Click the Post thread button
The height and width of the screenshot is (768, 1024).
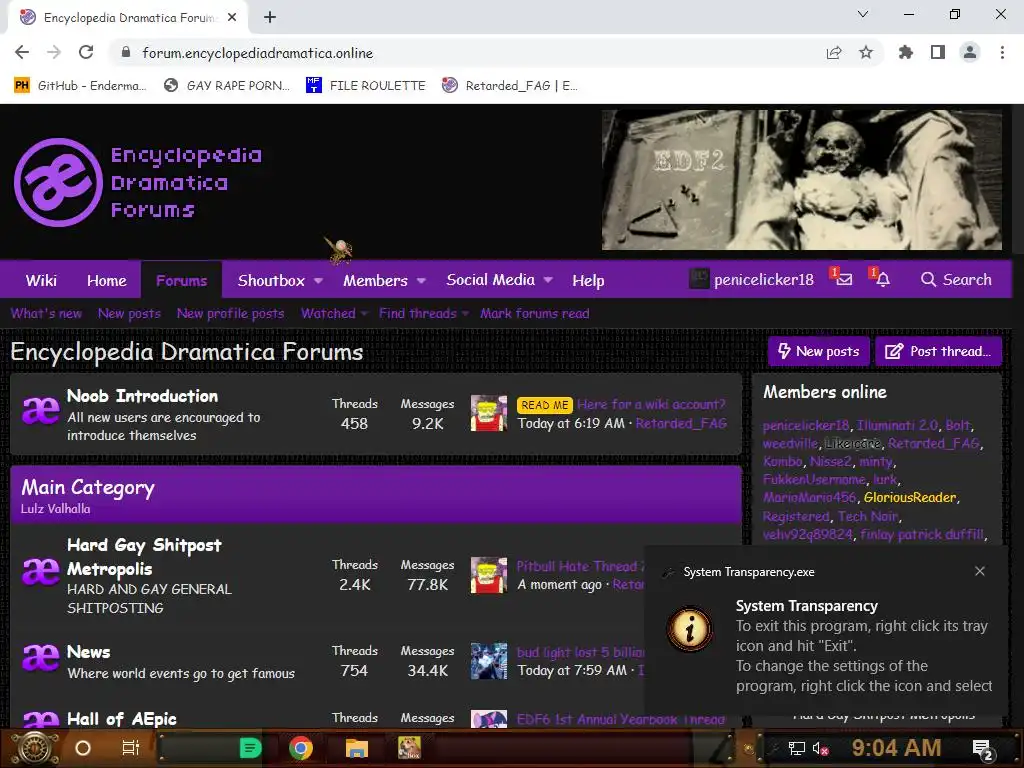click(938, 351)
